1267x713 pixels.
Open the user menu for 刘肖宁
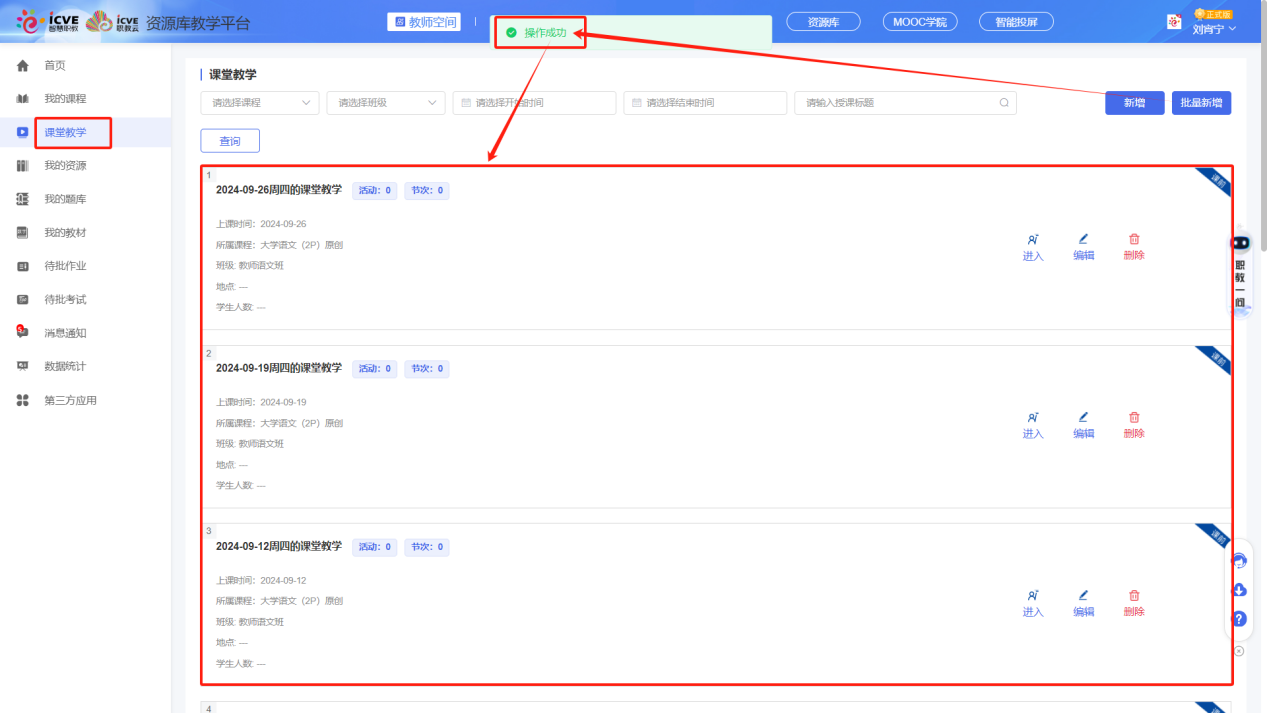coord(1214,29)
